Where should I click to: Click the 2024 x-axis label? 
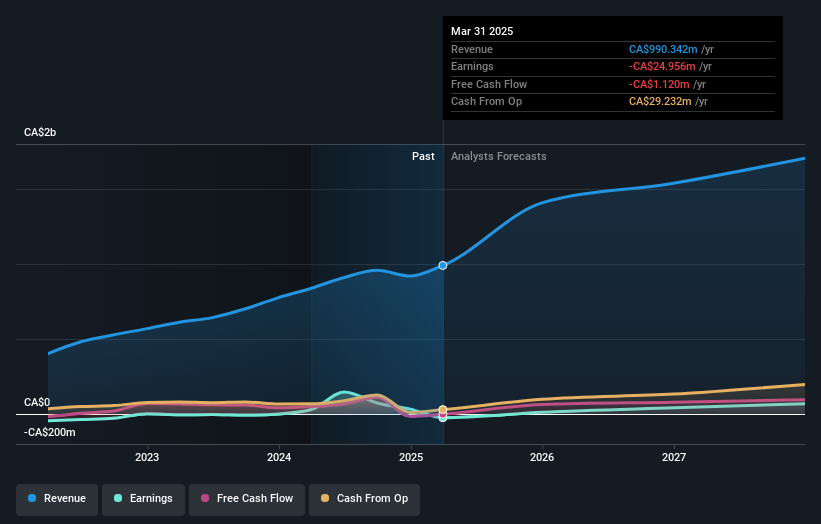tap(279, 458)
